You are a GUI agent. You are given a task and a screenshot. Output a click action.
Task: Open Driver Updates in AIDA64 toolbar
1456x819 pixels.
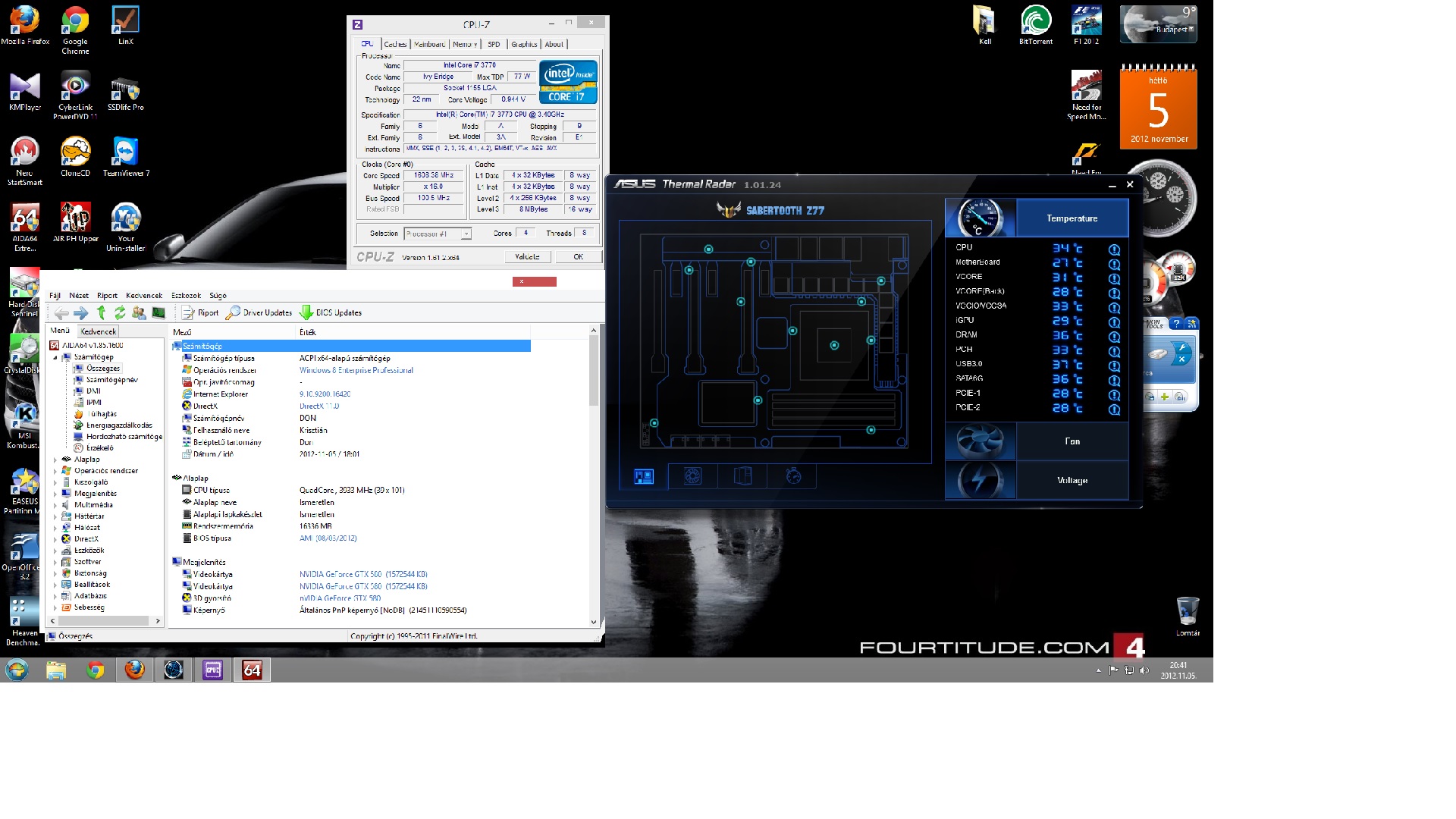coord(259,312)
